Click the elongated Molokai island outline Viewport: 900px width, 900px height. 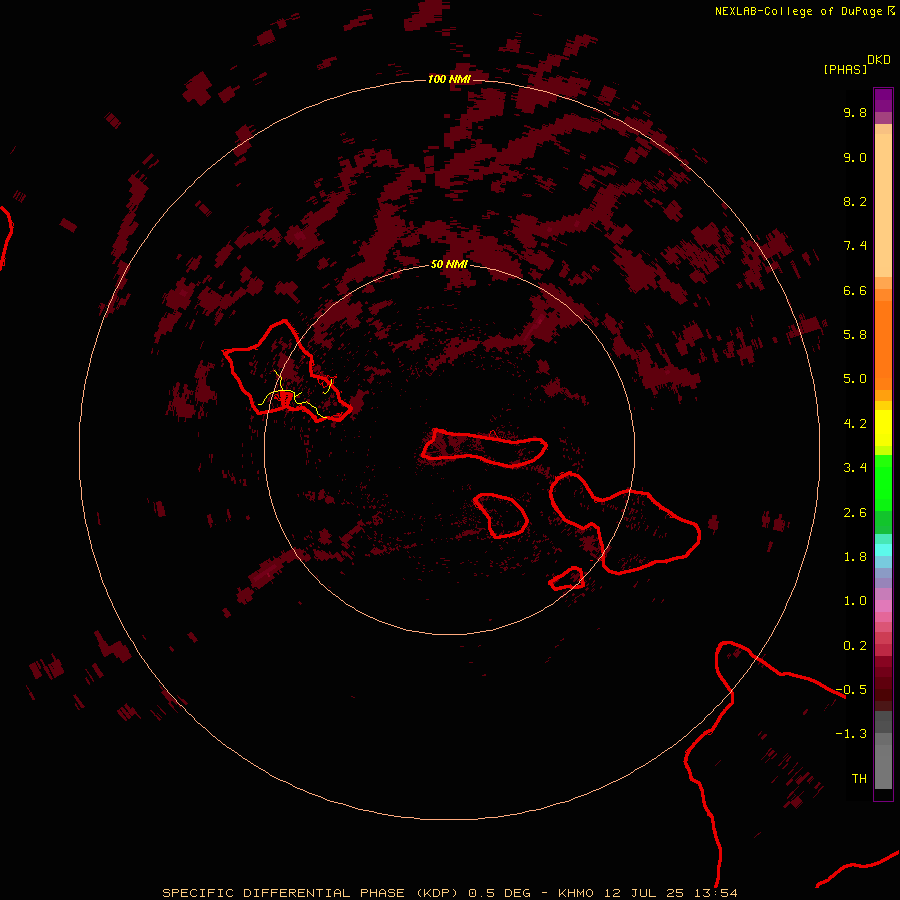tap(484, 448)
